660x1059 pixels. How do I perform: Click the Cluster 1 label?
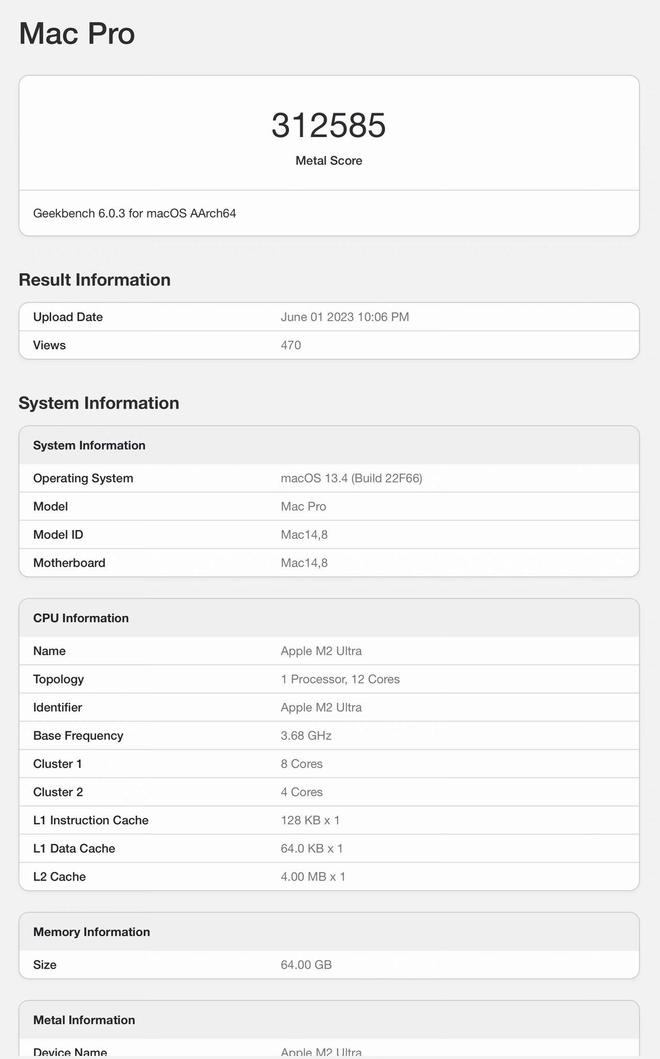(57, 764)
